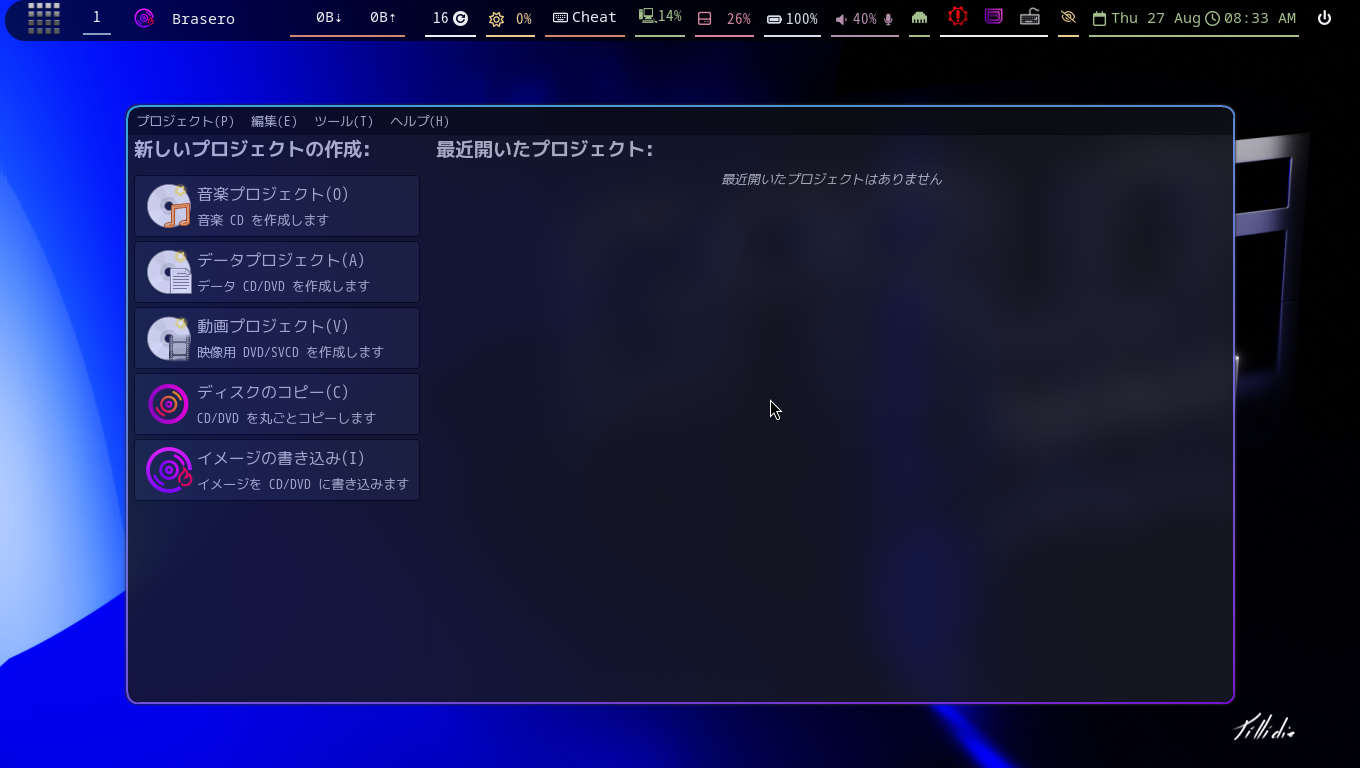Screen dimensions: 1360x768
Task: Open the 編集(E) menu
Action: coord(274,121)
